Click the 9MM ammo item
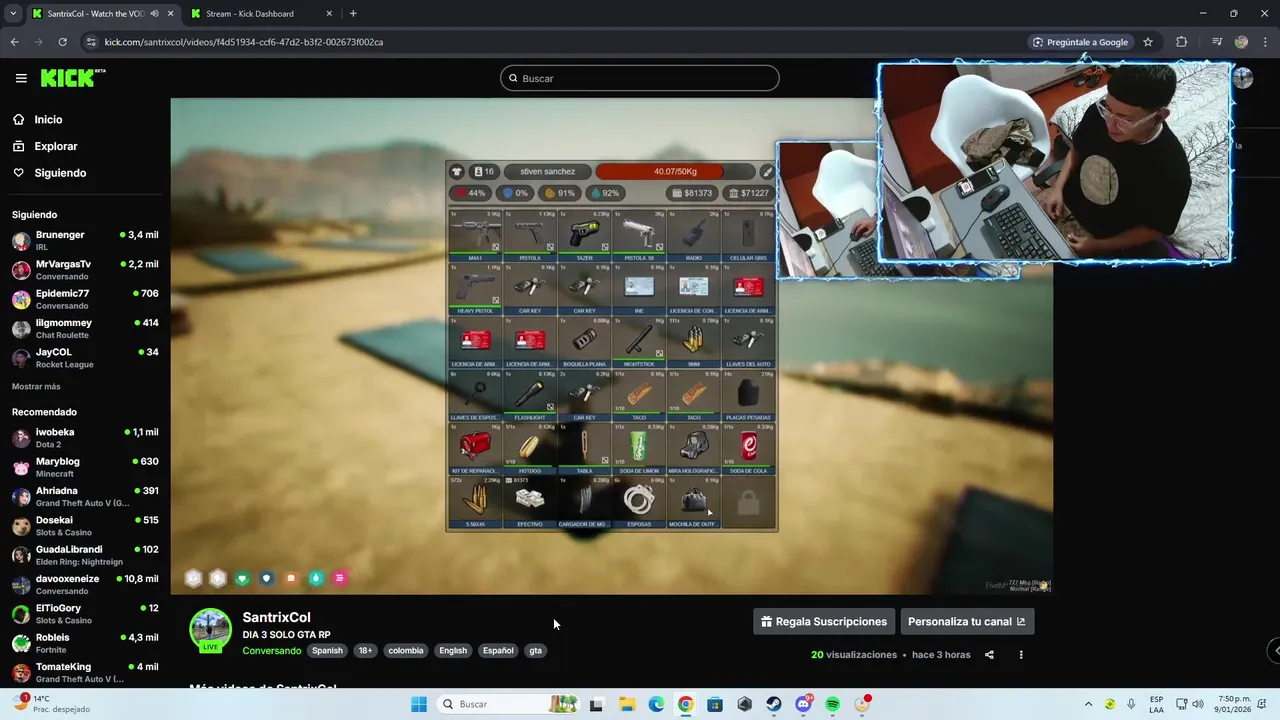 point(693,343)
